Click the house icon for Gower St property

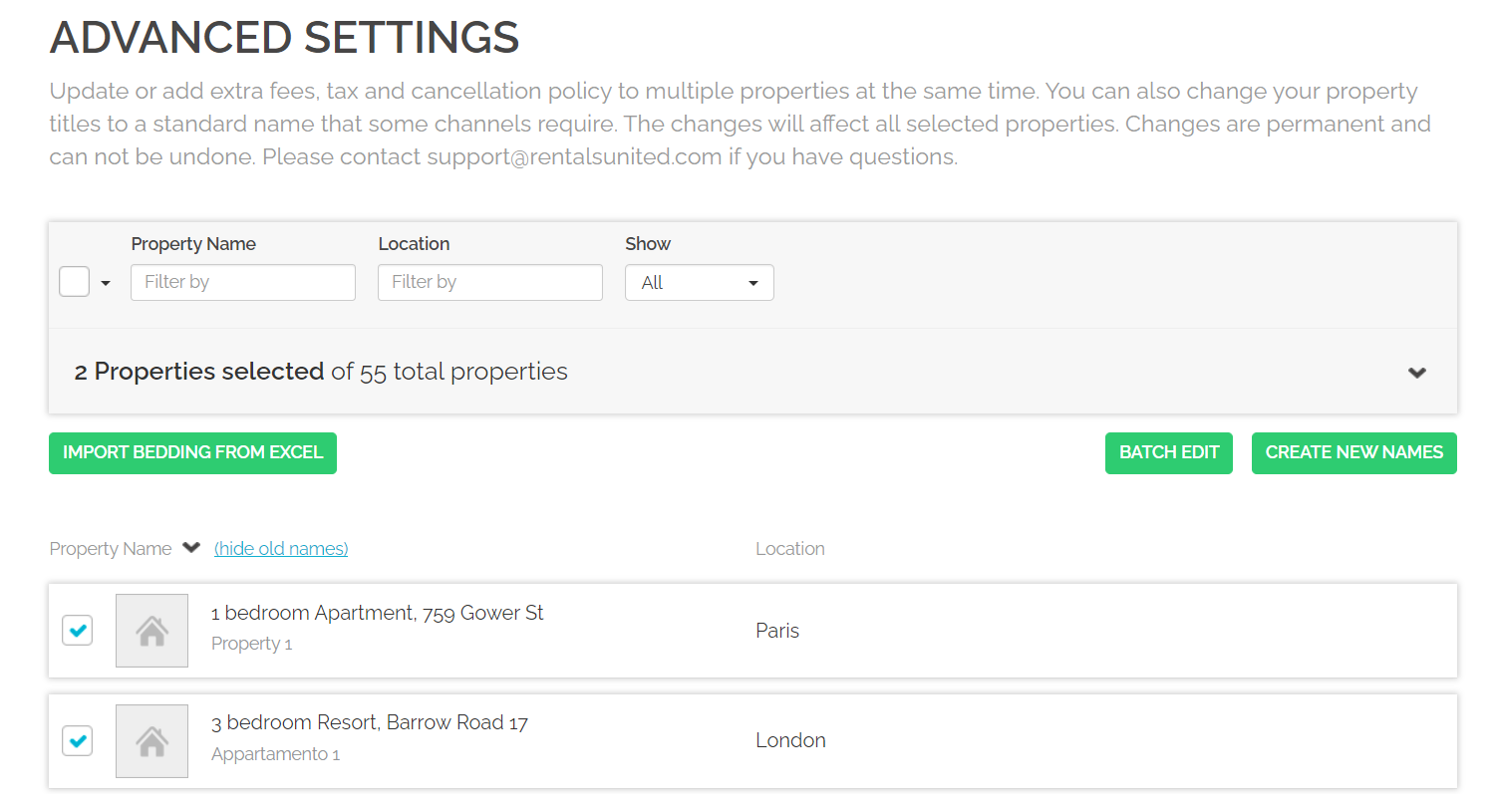[x=151, y=631]
